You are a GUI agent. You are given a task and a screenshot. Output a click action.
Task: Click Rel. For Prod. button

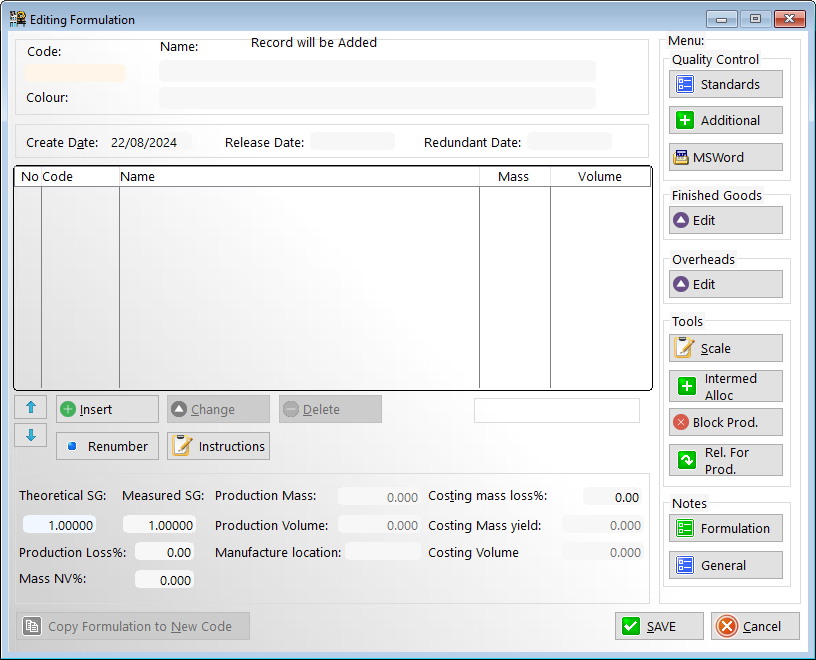coord(725,461)
